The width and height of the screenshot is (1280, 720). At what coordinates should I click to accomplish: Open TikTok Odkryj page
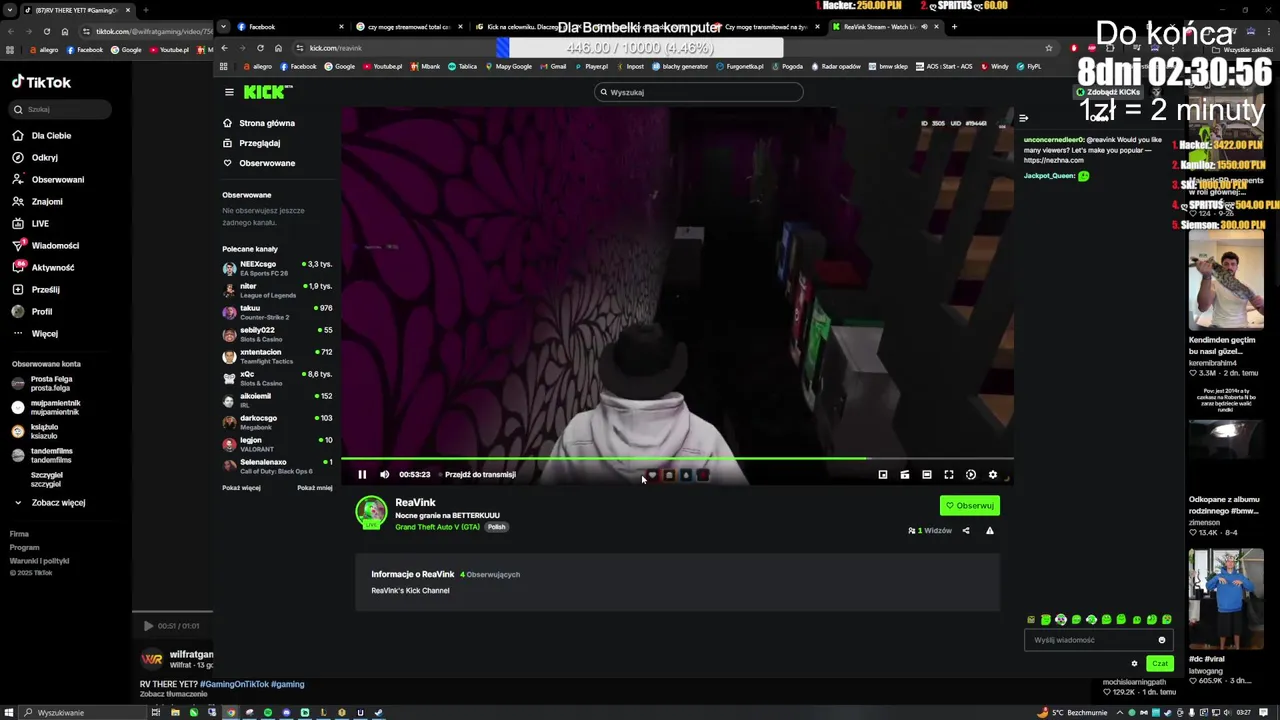[x=45, y=158]
